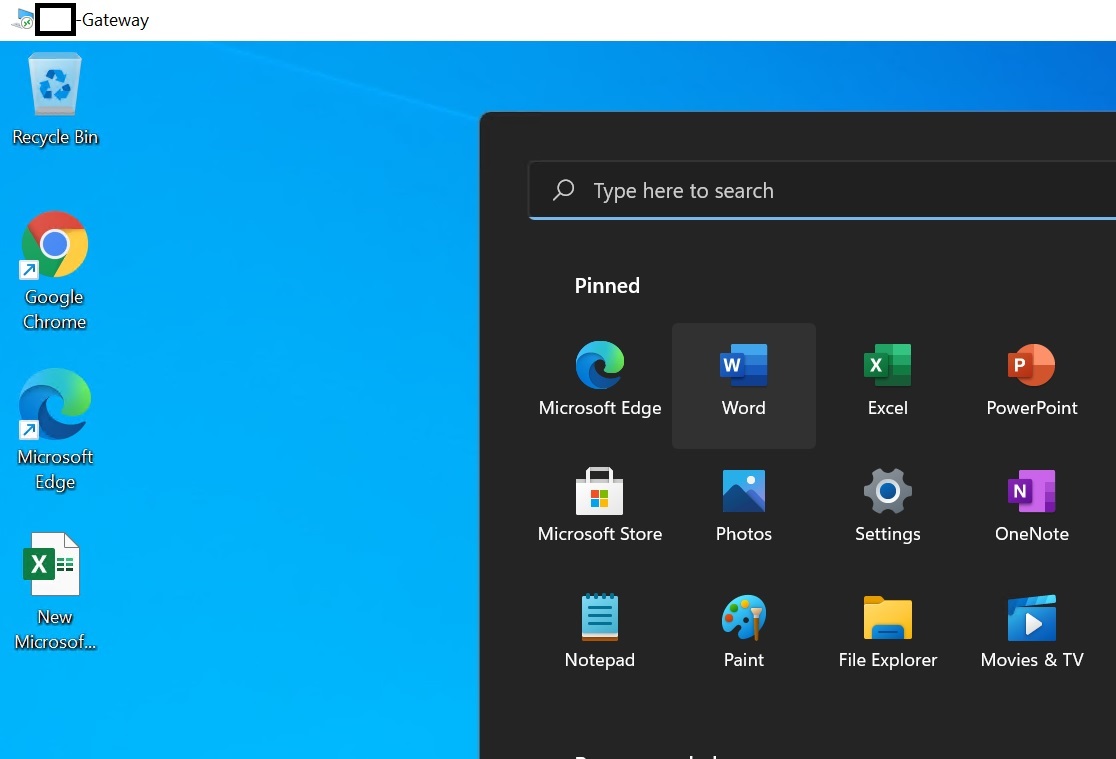Open Notepad from the Start menu
The width and height of the screenshot is (1116, 759).
click(600, 631)
